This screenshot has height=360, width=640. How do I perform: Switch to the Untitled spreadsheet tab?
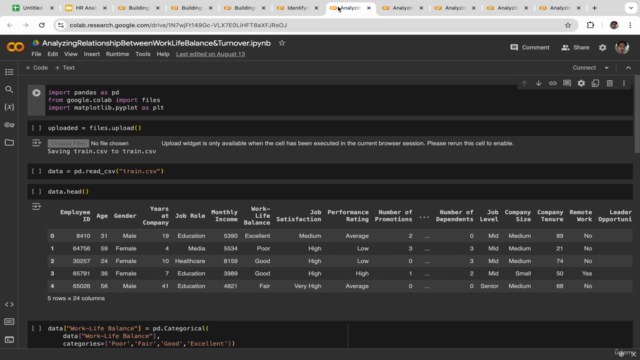[33, 8]
